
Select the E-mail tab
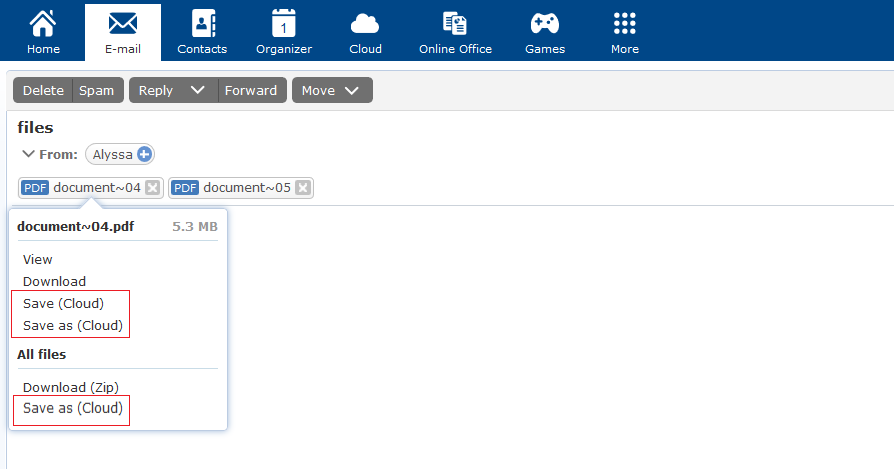pyautogui.click(x=123, y=32)
